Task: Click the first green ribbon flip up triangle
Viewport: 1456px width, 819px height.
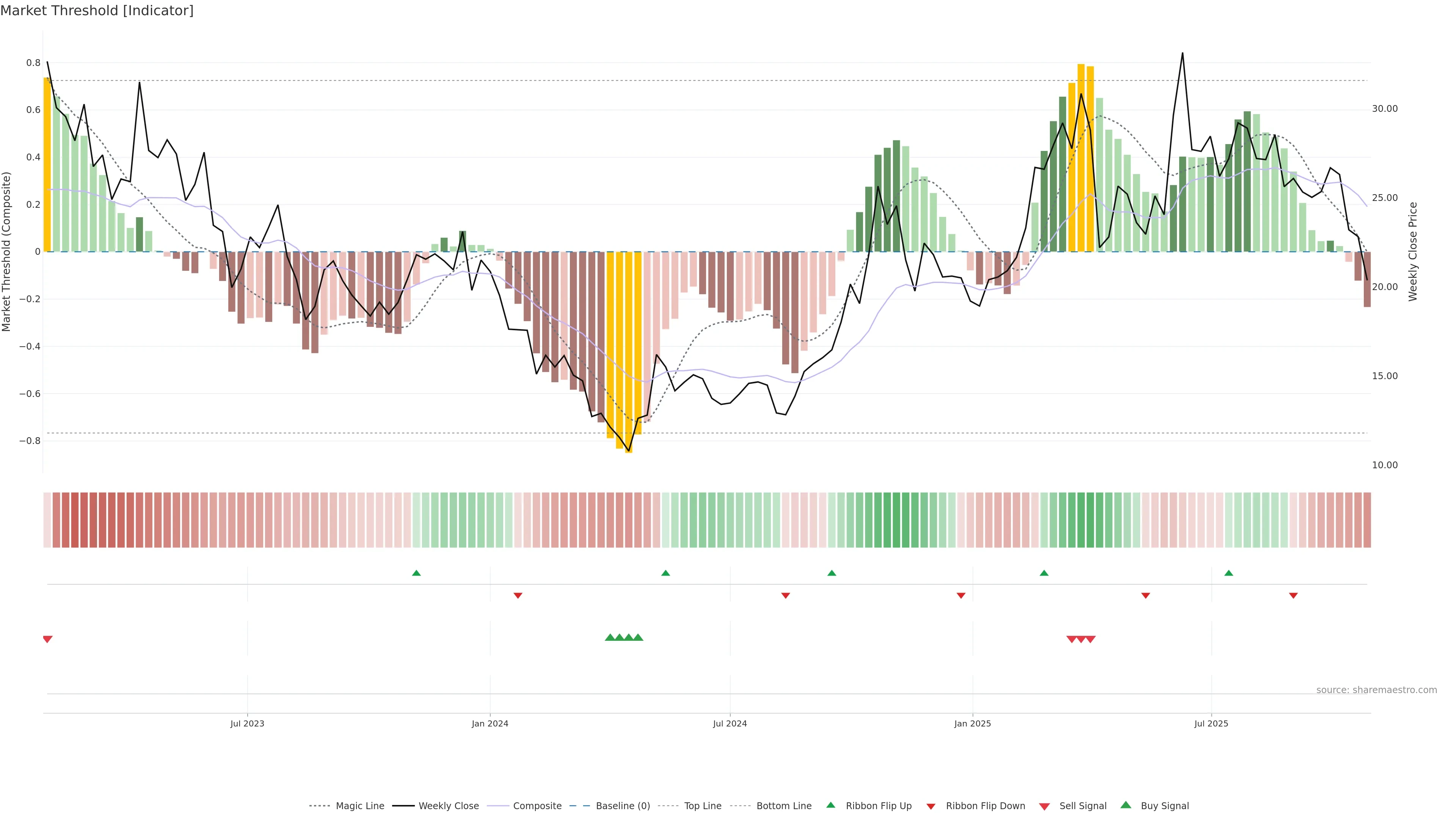Action: click(x=417, y=573)
